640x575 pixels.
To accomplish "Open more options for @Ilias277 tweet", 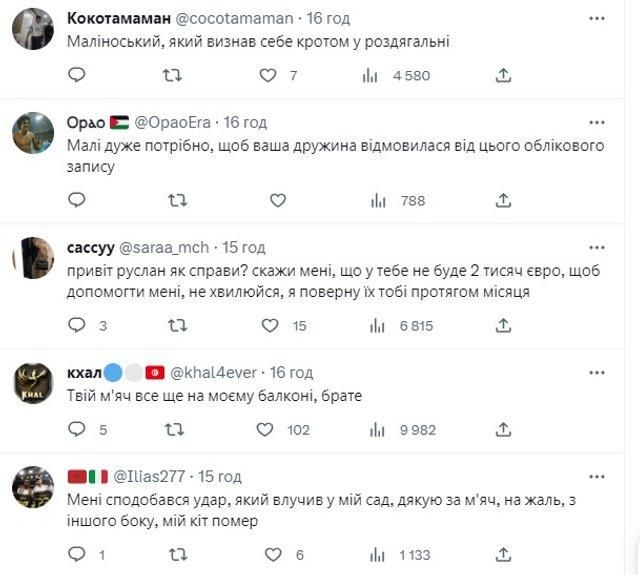I will click(598, 476).
